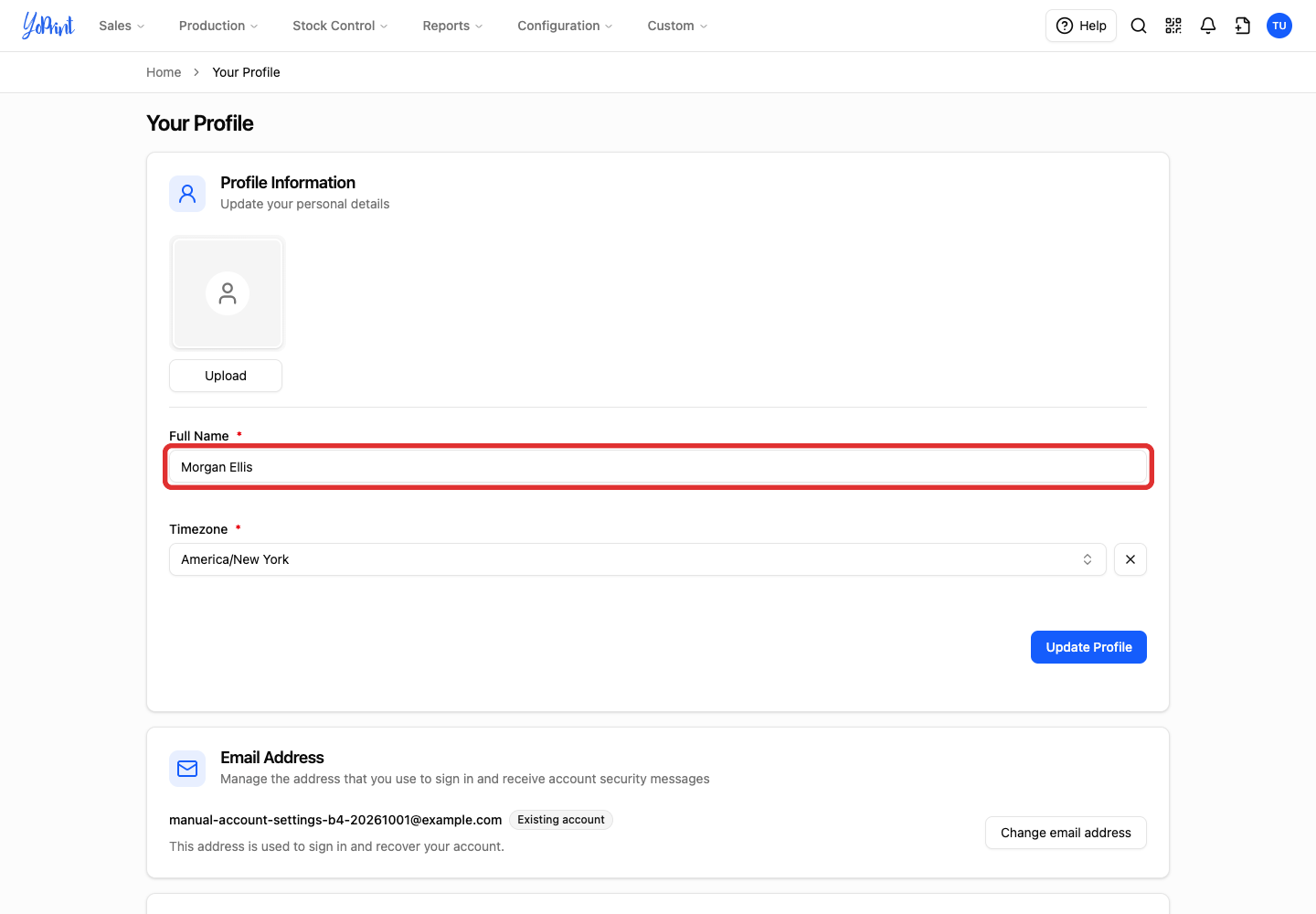Screen dimensions: 1316x914
Task: Click Your Profile breadcrumb
Action: [x=246, y=72]
